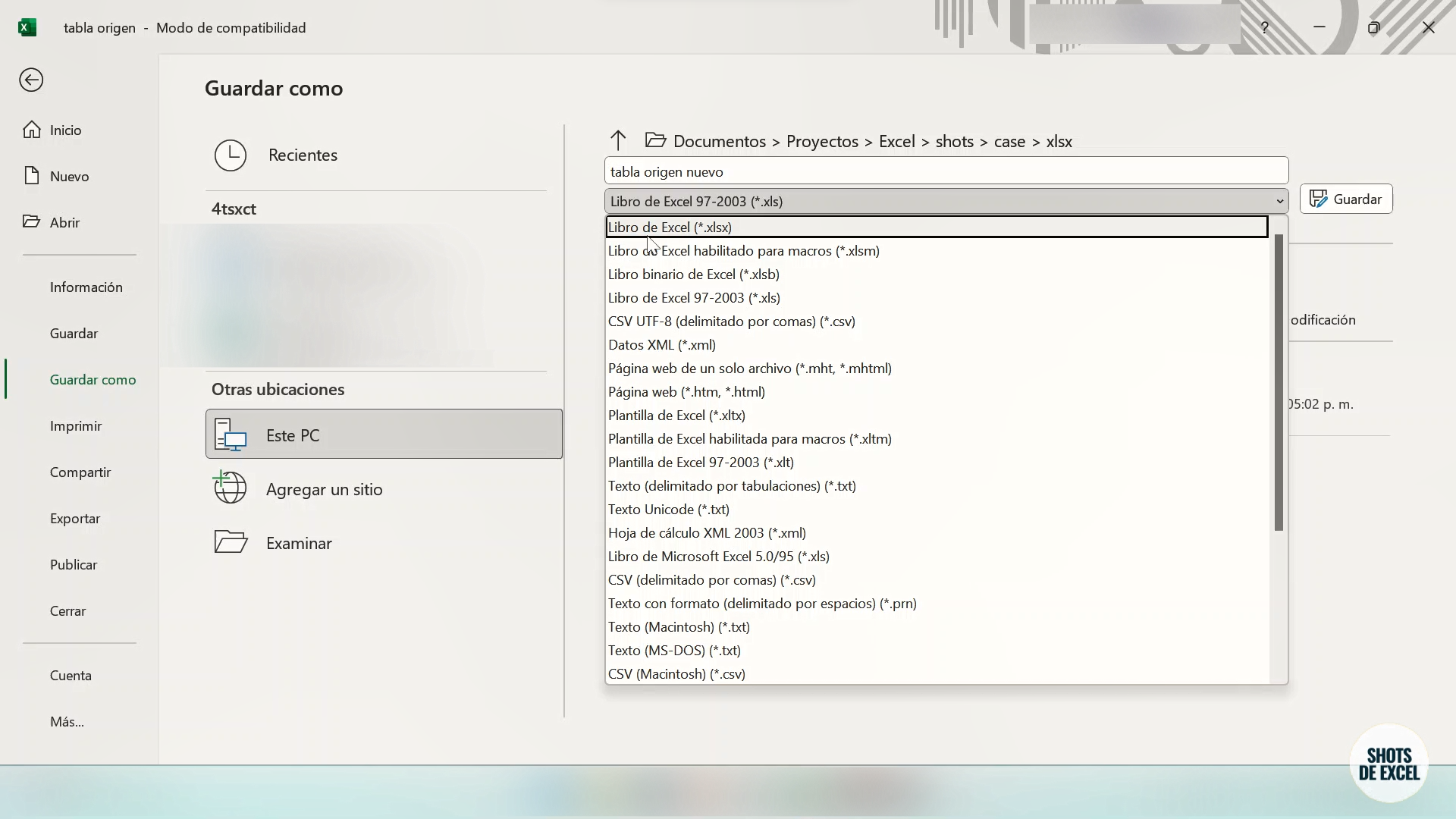1456x819 pixels.
Task: Open the help question mark icon
Action: coord(1264,27)
